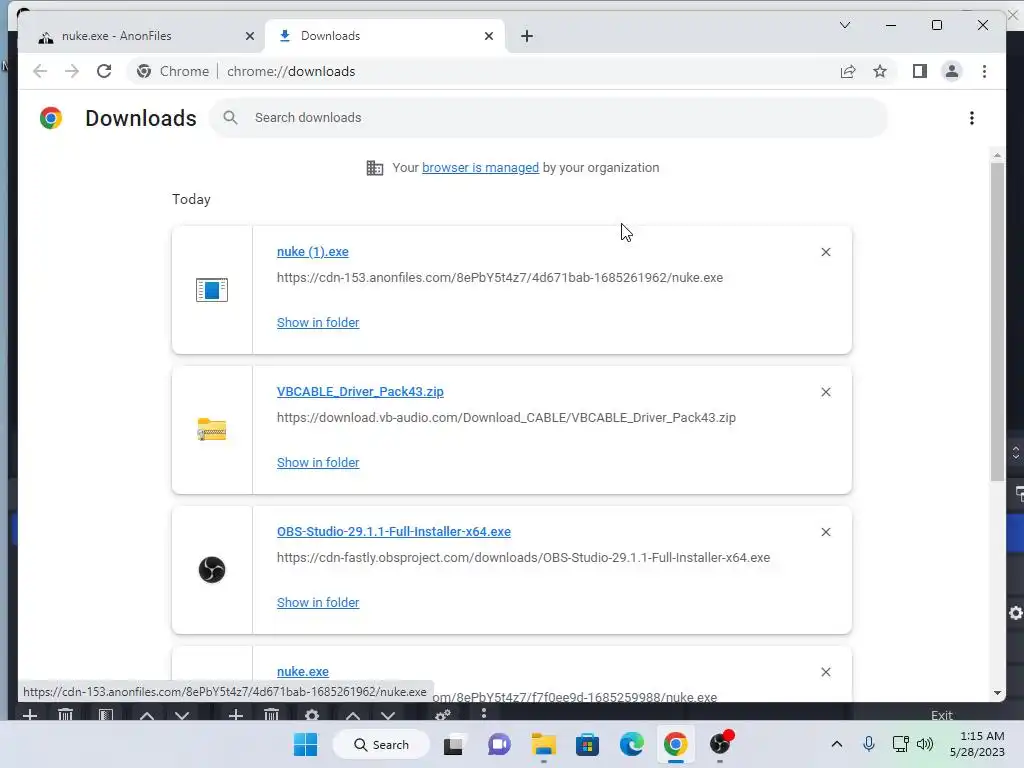Open the clock showing 1:15 AM

977,744
